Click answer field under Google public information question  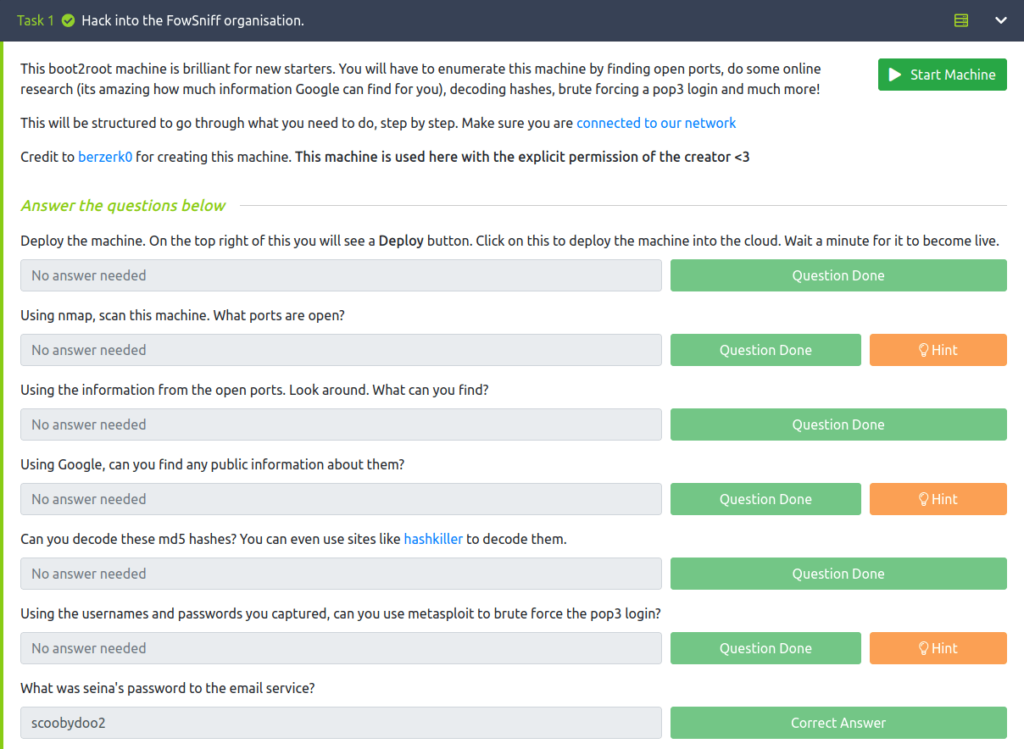tap(341, 499)
